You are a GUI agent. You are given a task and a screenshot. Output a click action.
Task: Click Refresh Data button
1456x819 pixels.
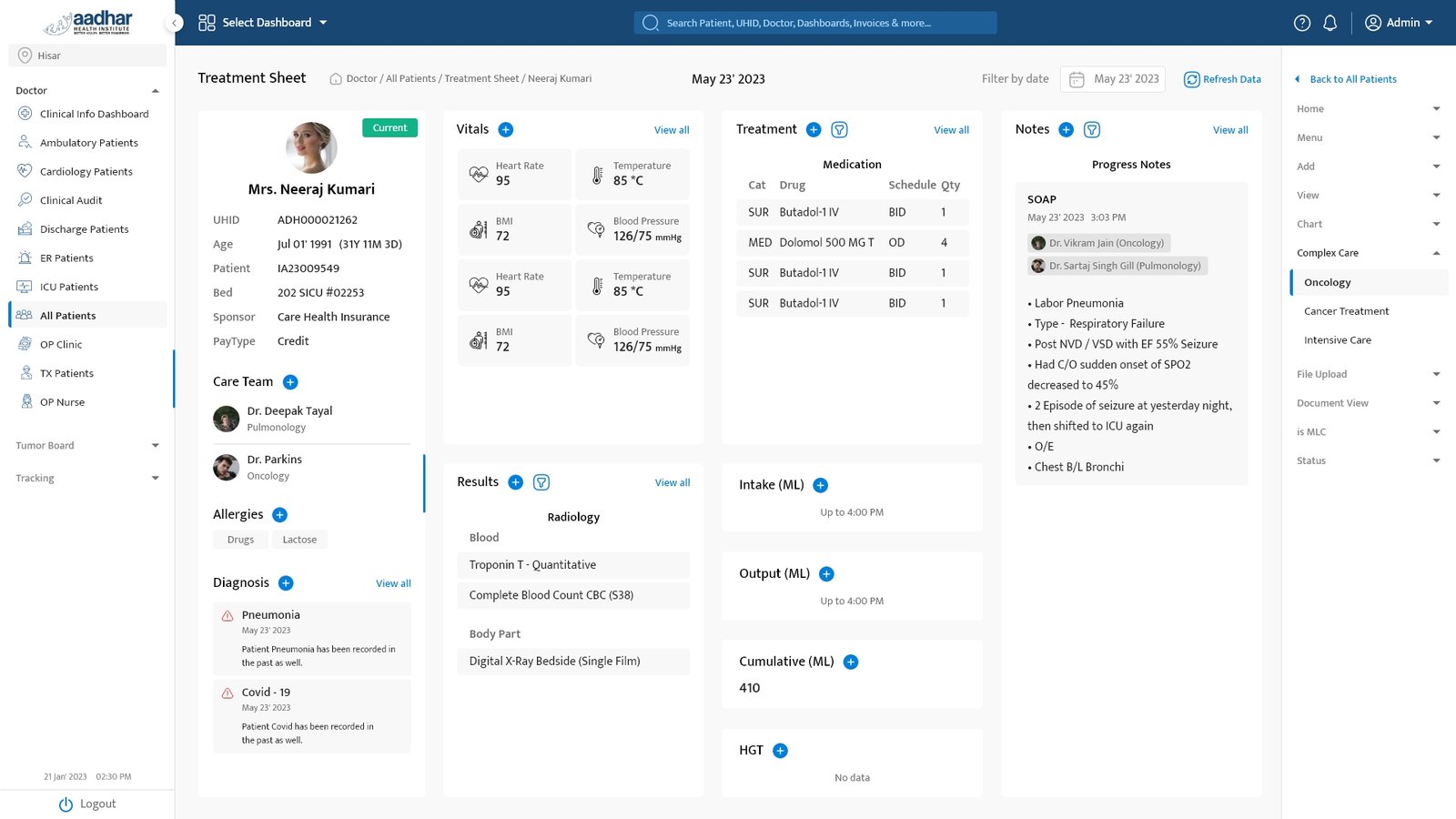point(1222,79)
